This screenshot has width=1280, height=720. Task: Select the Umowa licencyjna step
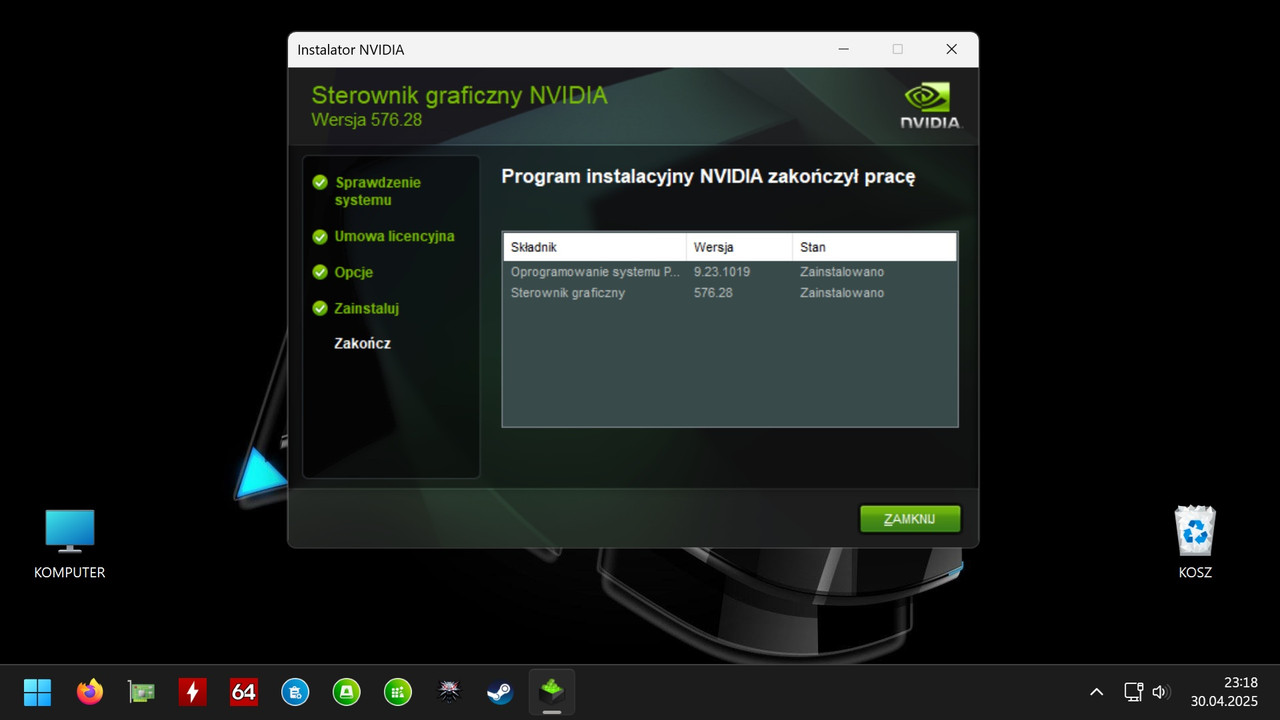click(x=394, y=236)
